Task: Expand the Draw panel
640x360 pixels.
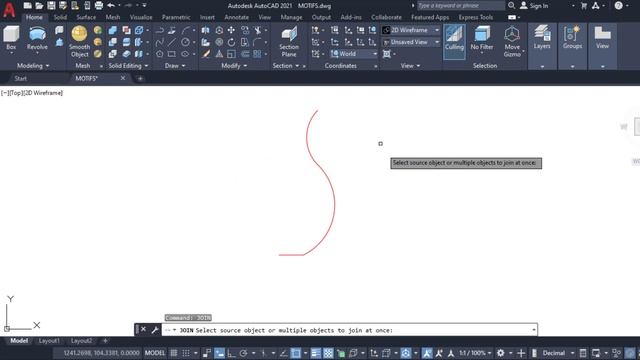Action: [x=175, y=66]
